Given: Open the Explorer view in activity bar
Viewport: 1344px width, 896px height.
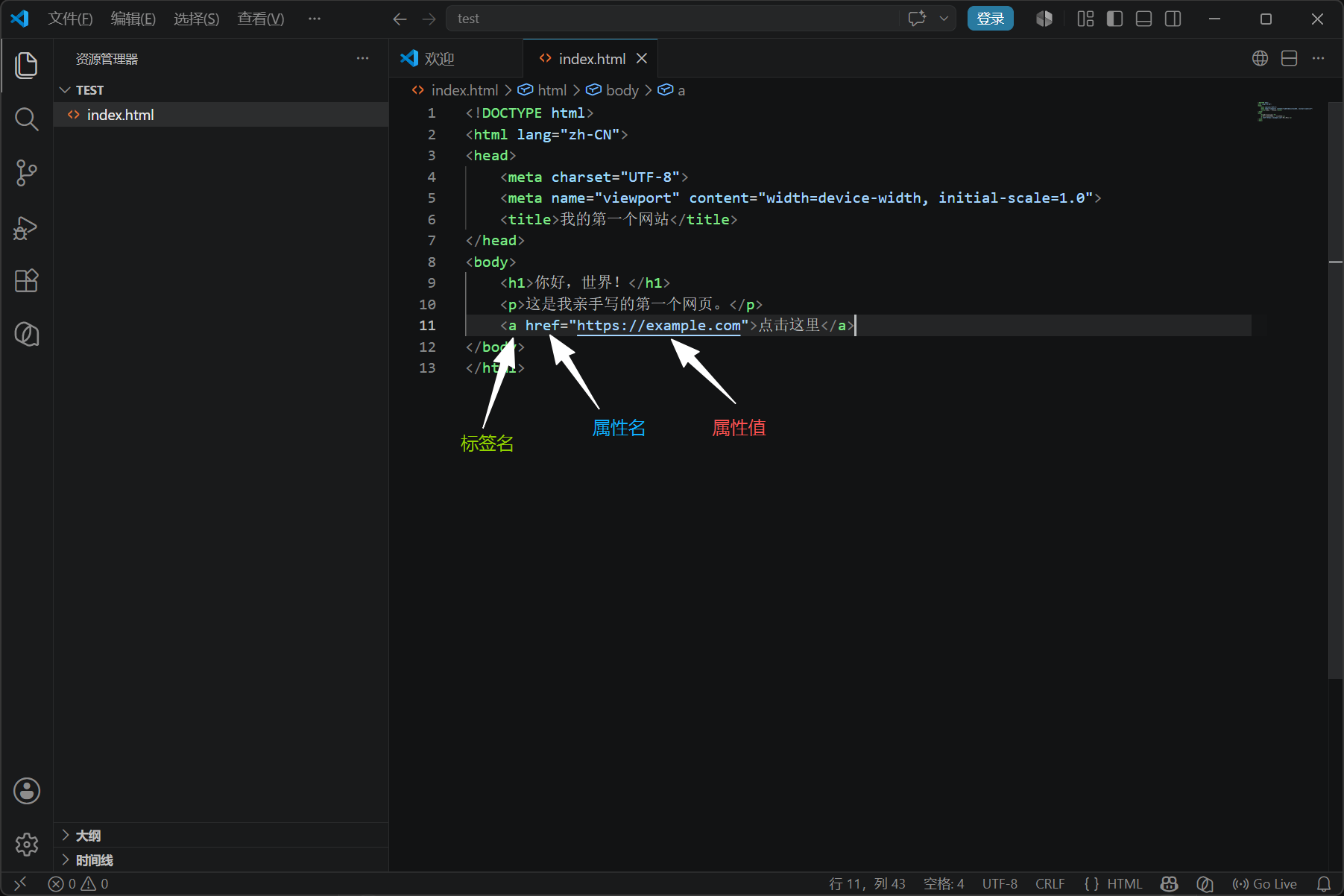Looking at the screenshot, I should [x=27, y=66].
